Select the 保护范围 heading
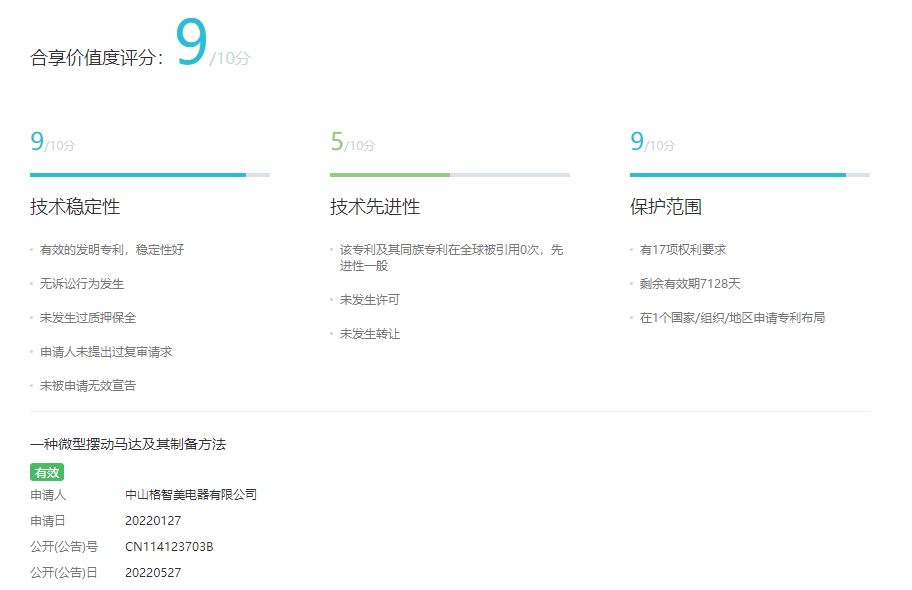Image resolution: width=912 pixels, height=590 pixels. pyautogui.click(x=665, y=207)
